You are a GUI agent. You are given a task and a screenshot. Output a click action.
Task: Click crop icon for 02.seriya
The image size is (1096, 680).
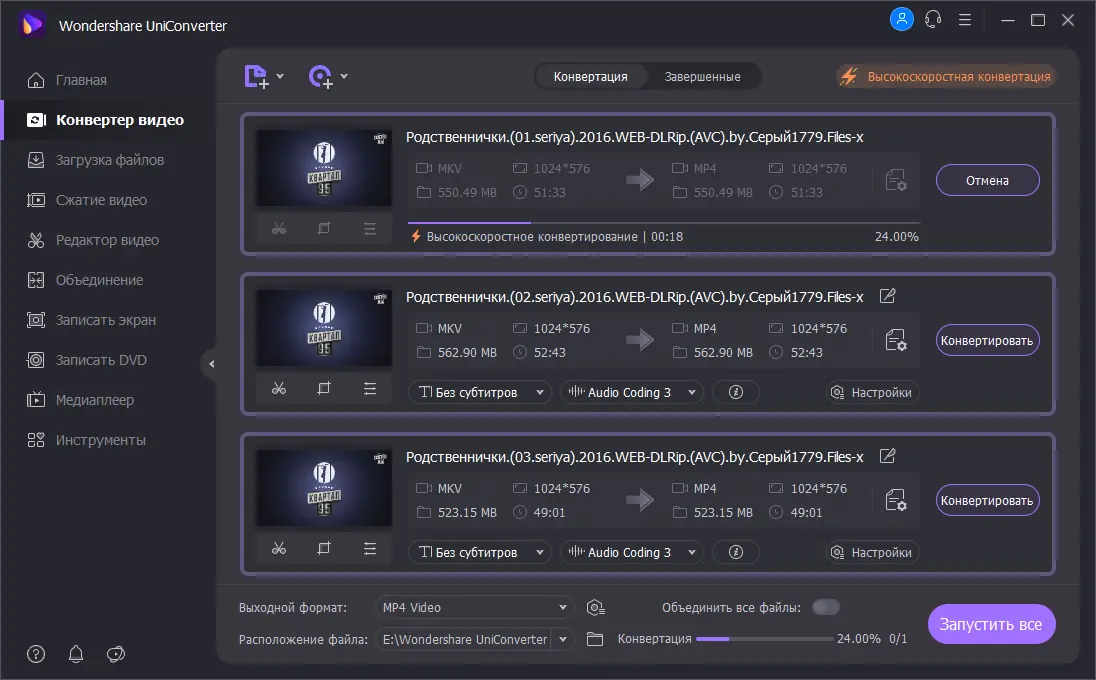click(324, 388)
